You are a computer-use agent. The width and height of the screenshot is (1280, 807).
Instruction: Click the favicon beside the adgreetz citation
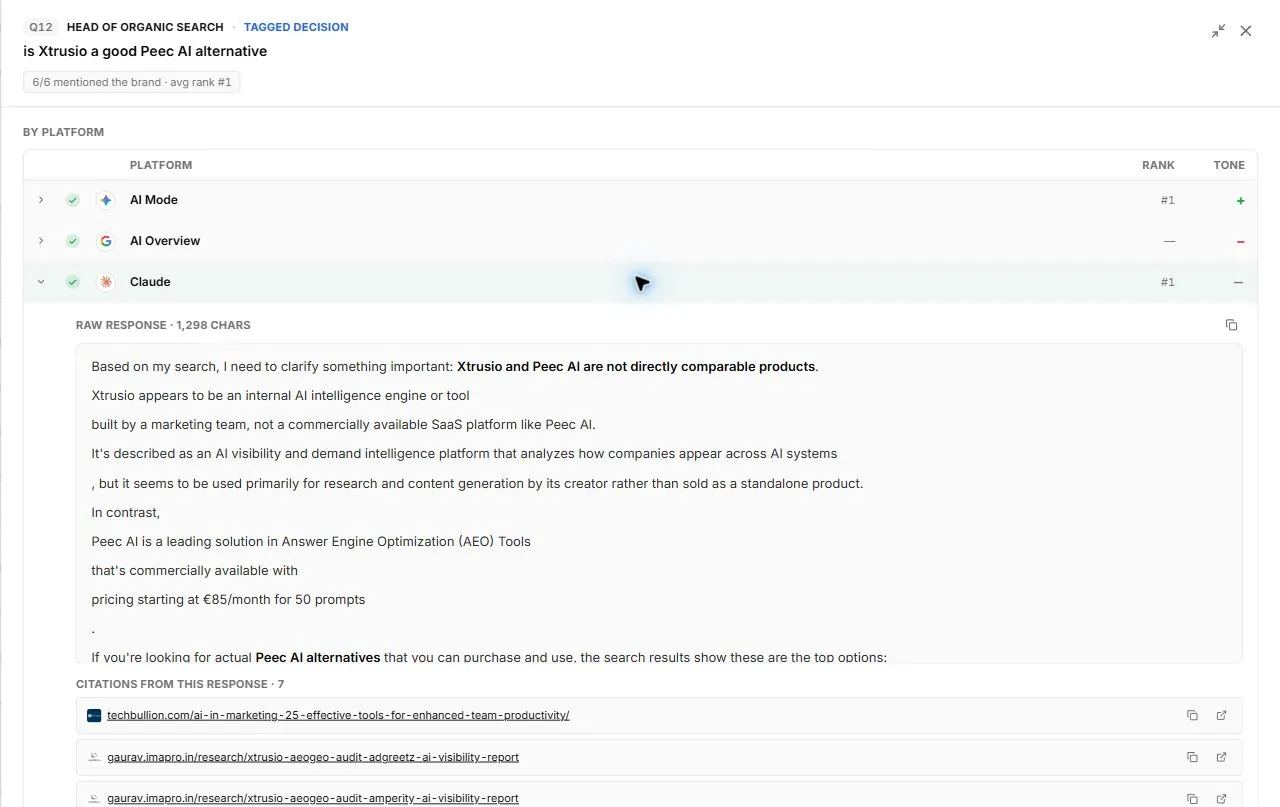94,757
